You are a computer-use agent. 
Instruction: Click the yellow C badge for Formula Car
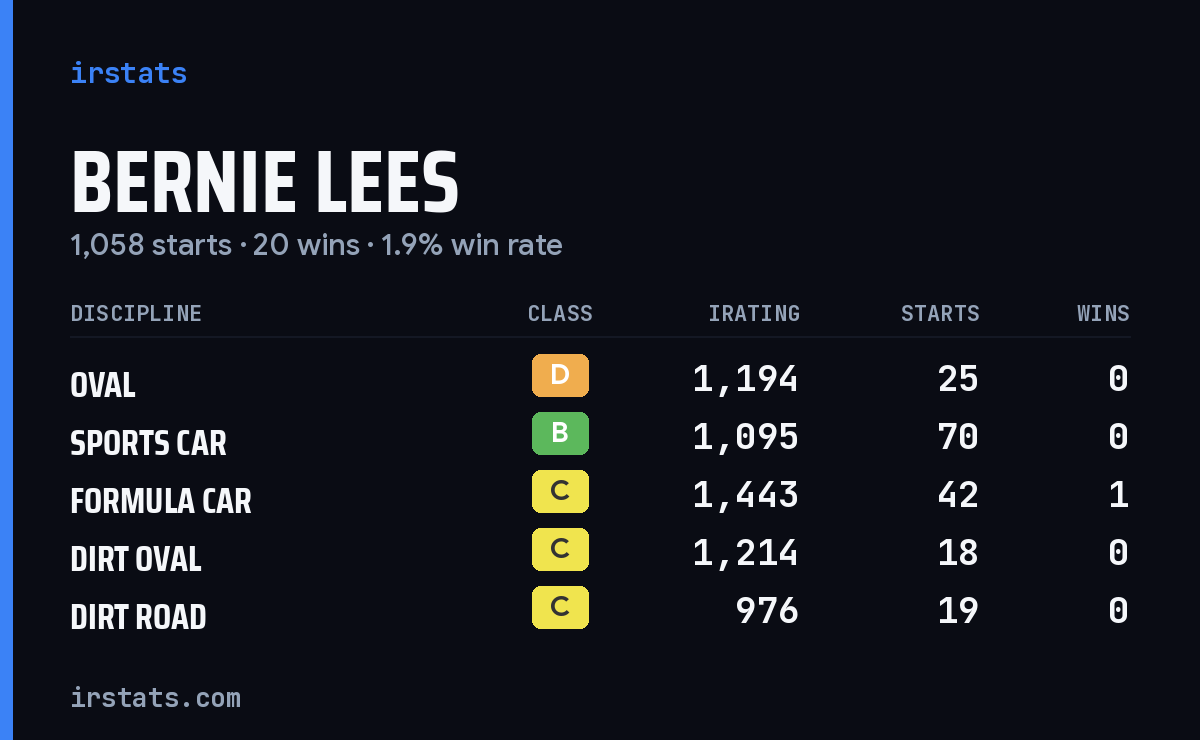coord(560,492)
